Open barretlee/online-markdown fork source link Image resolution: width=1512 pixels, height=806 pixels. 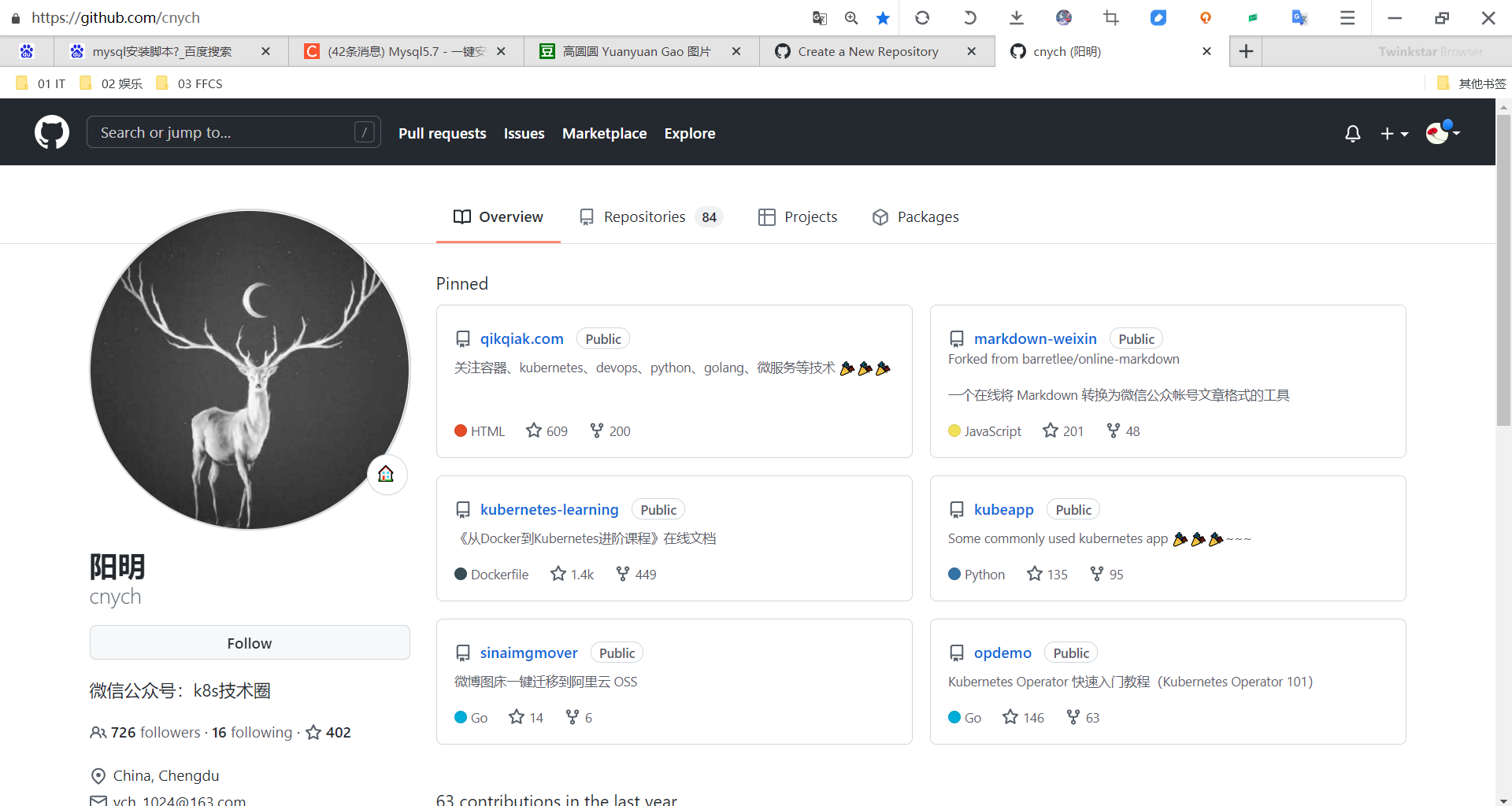tap(1100, 359)
